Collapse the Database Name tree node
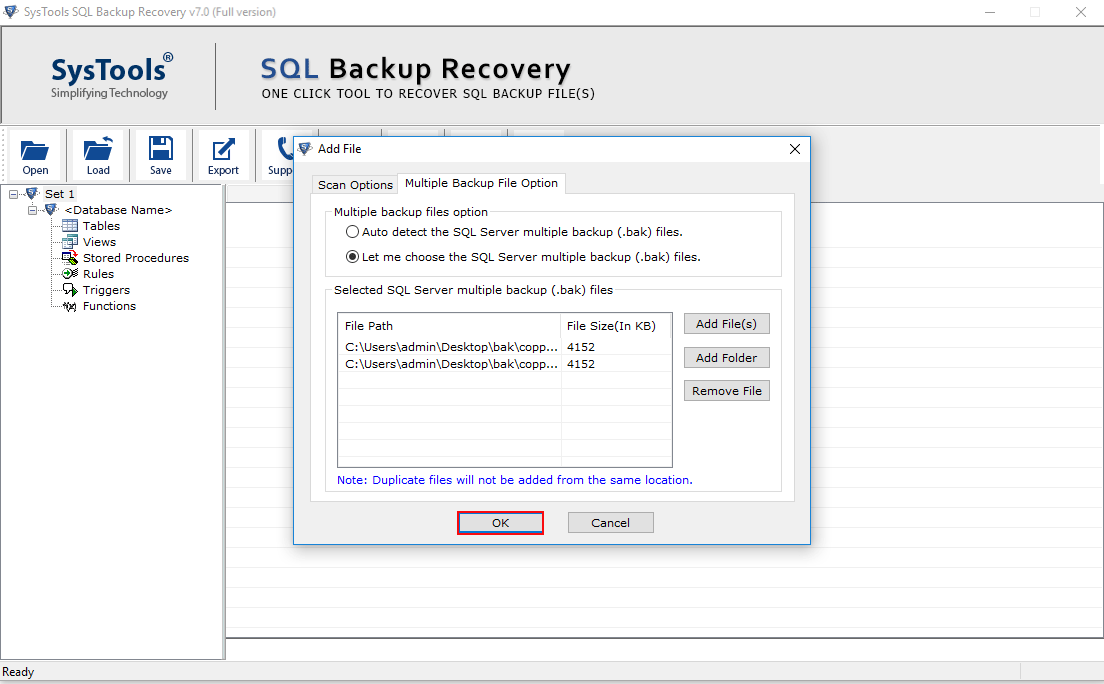Image resolution: width=1104 pixels, height=684 pixels. (32, 210)
